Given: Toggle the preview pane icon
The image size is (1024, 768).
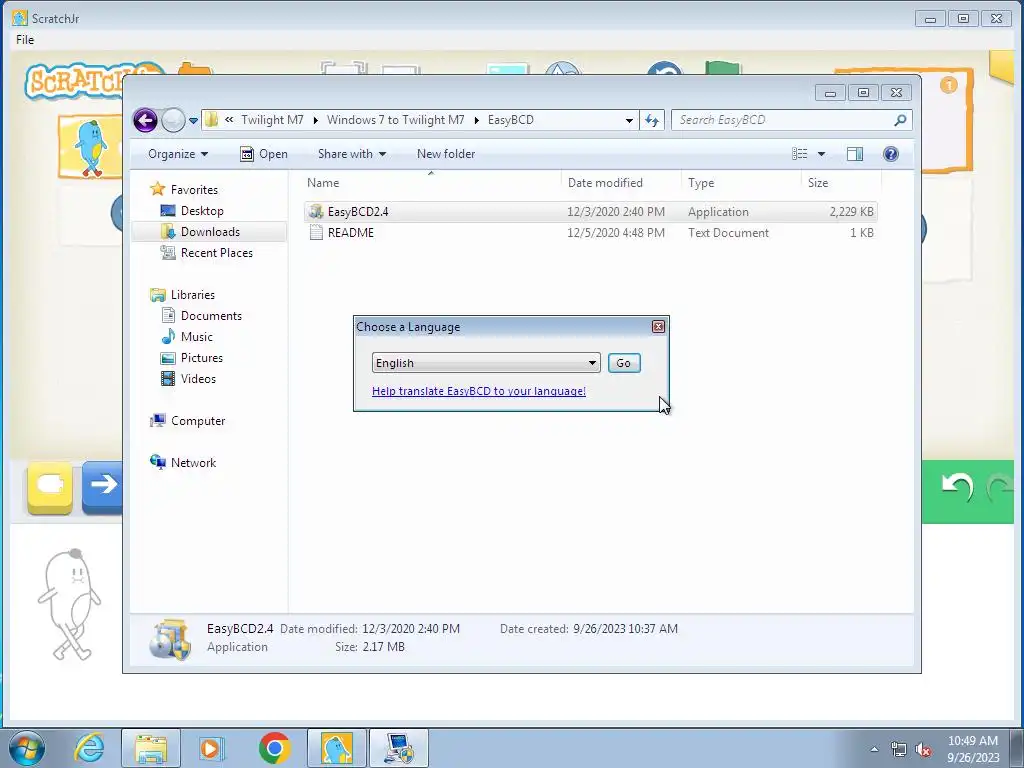Looking at the screenshot, I should click(855, 154).
